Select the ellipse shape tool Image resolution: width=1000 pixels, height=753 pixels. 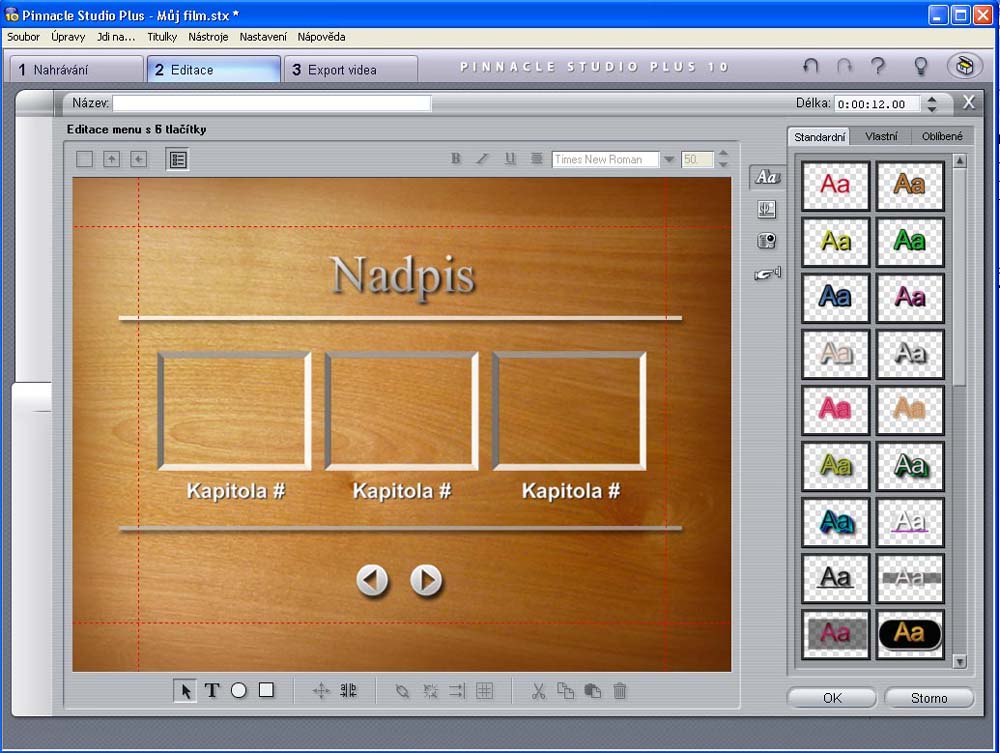(239, 690)
